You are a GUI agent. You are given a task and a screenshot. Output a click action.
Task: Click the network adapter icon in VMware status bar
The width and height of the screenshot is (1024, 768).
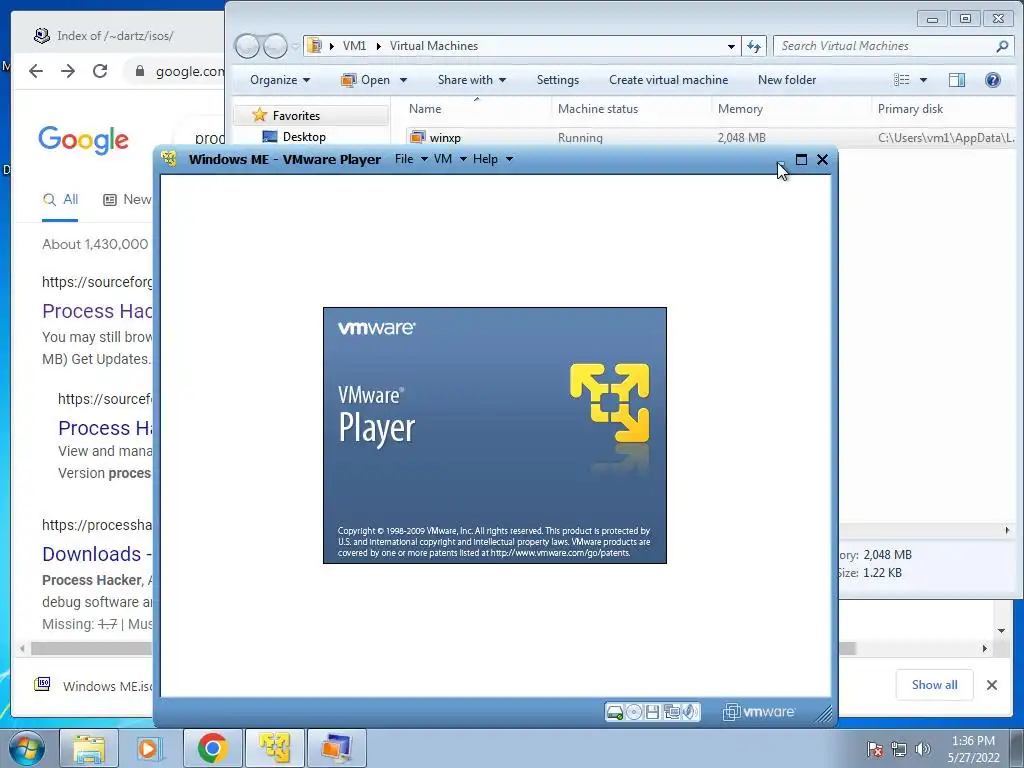pyautogui.click(x=671, y=712)
